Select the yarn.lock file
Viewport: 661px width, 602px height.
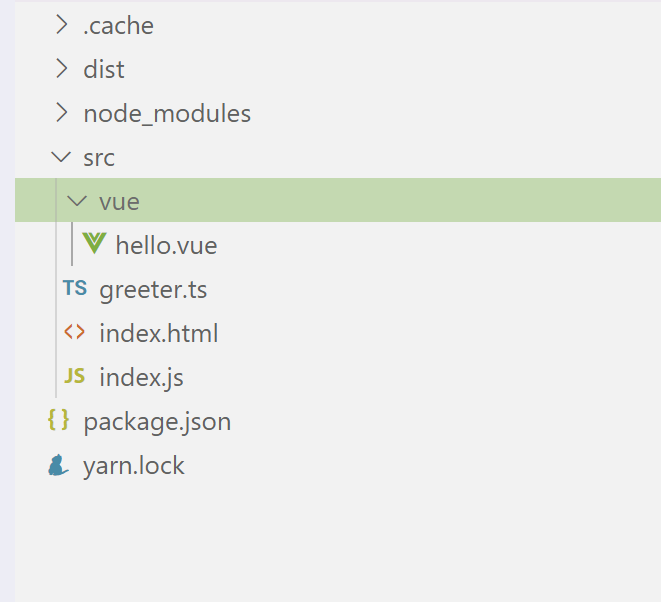pos(134,466)
